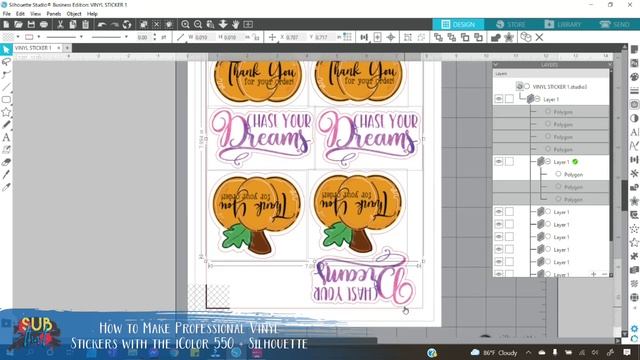Toggle visibility of active Layer 1
The height and width of the screenshot is (360, 640).
pyautogui.click(x=499, y=162)
